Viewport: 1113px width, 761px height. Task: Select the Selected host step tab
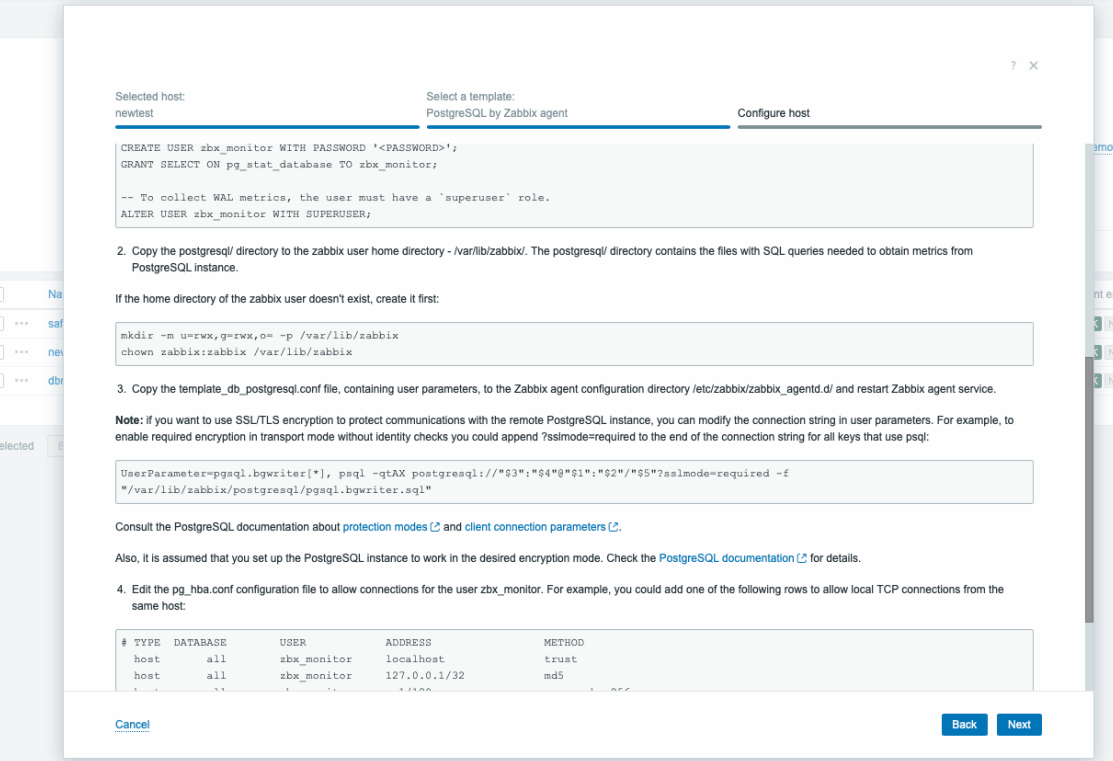tap(267, 109)
